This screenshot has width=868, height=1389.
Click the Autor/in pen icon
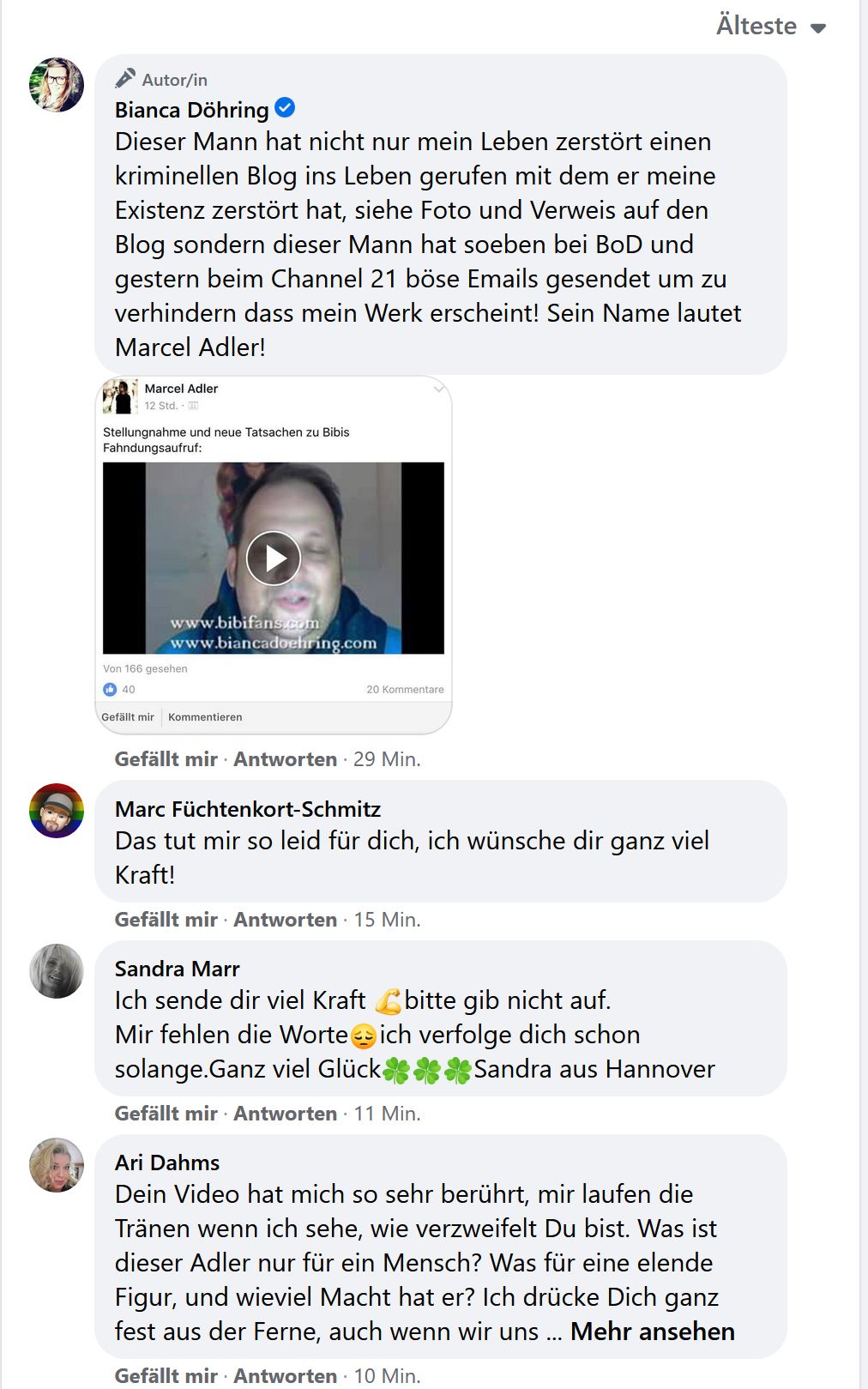(x=125, y=78)
